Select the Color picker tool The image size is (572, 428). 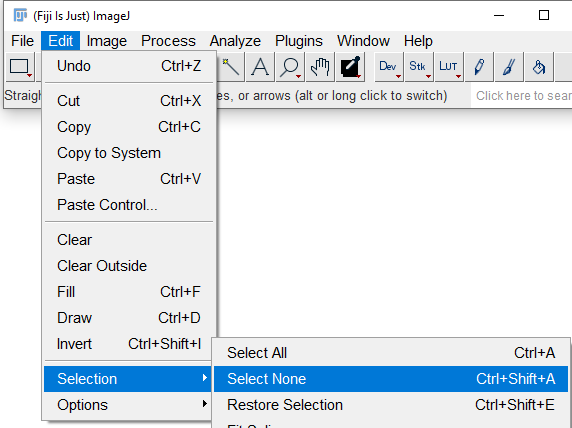(x=350, y=67)
